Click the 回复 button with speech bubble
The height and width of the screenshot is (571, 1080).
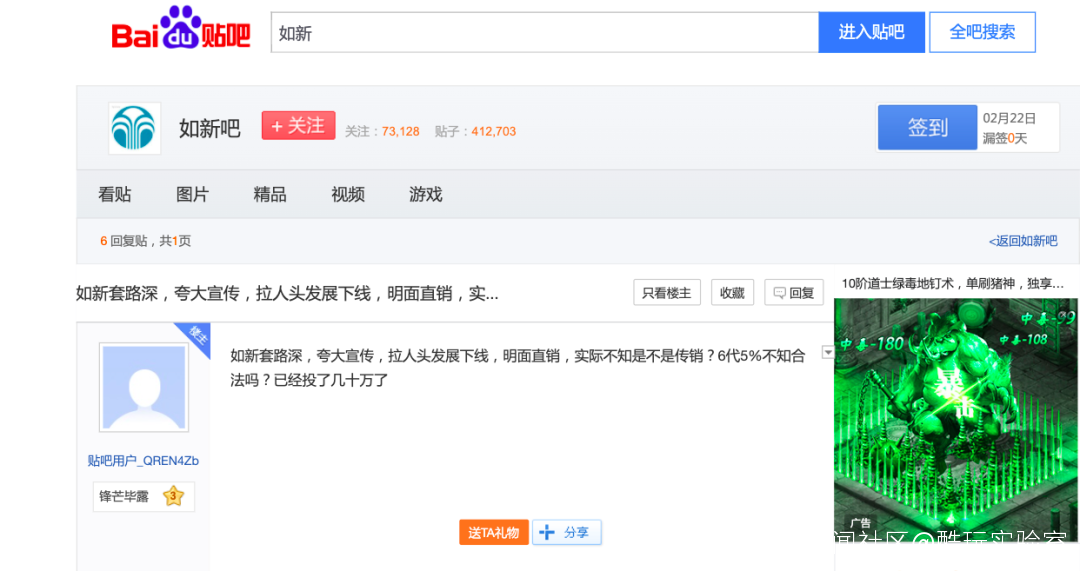coord(793,293)
